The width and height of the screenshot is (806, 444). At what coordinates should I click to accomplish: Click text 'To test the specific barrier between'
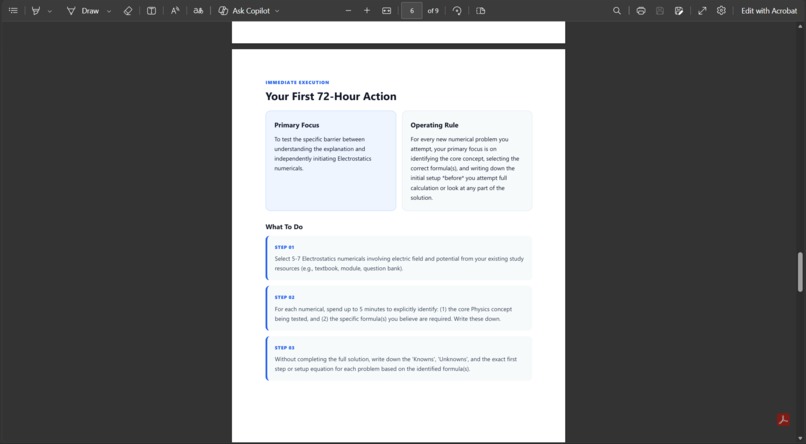319,139
